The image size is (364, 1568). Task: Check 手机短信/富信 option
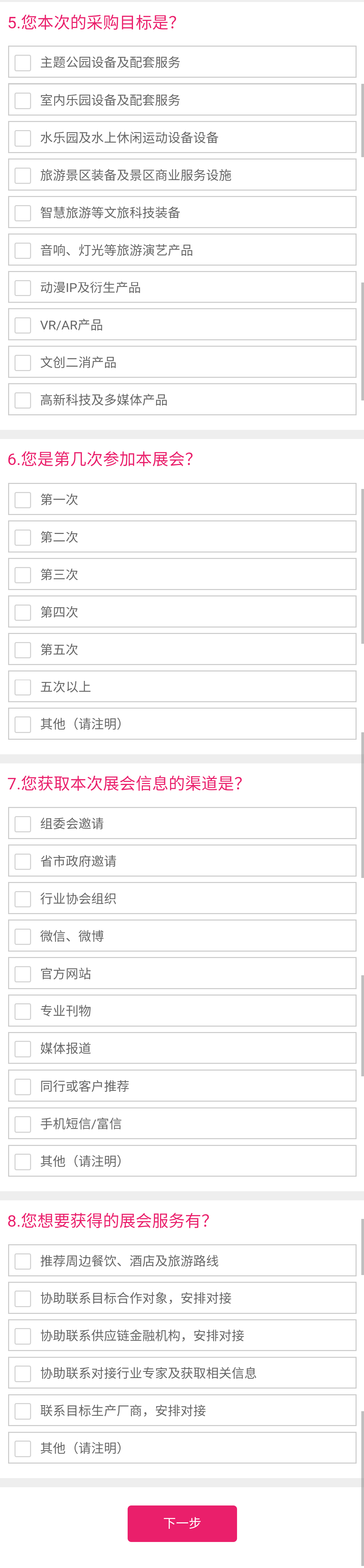click(x=182, y=1124)
